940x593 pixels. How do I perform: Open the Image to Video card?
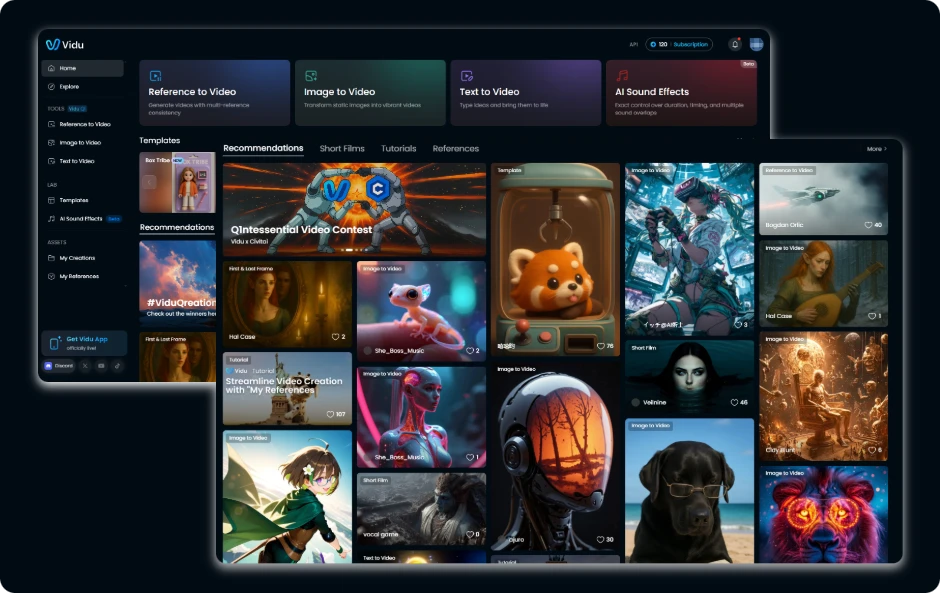click(370, 92)
